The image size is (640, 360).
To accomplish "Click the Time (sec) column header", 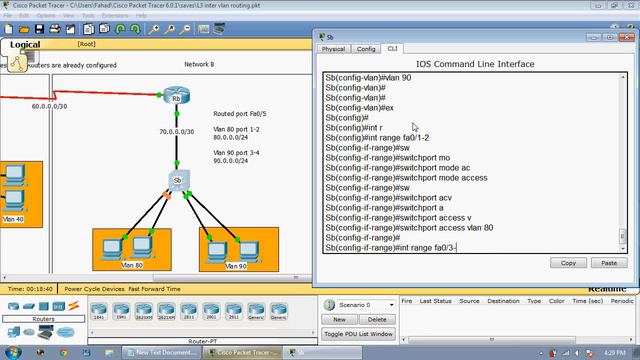I will click(x=587, y=301).
